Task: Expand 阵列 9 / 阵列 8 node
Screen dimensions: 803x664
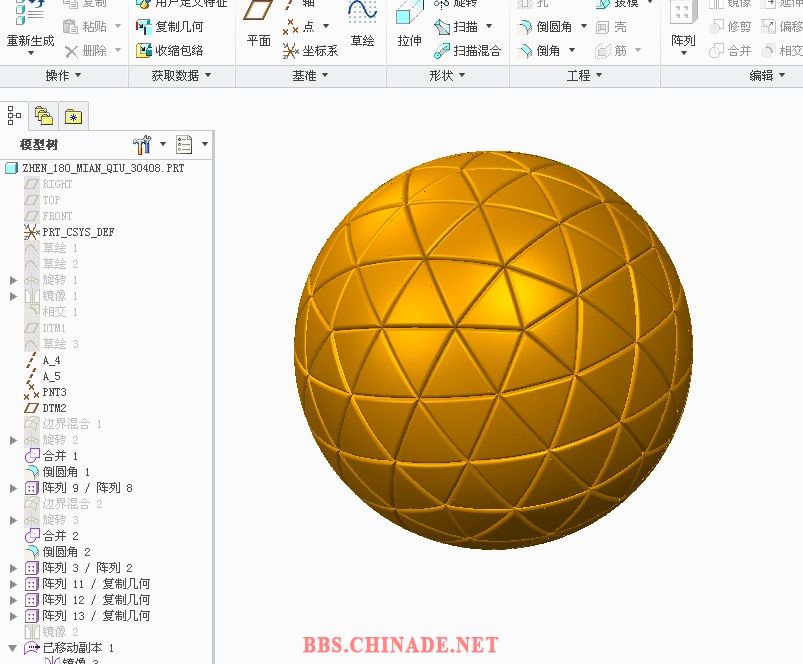Action: coord(13,488)
